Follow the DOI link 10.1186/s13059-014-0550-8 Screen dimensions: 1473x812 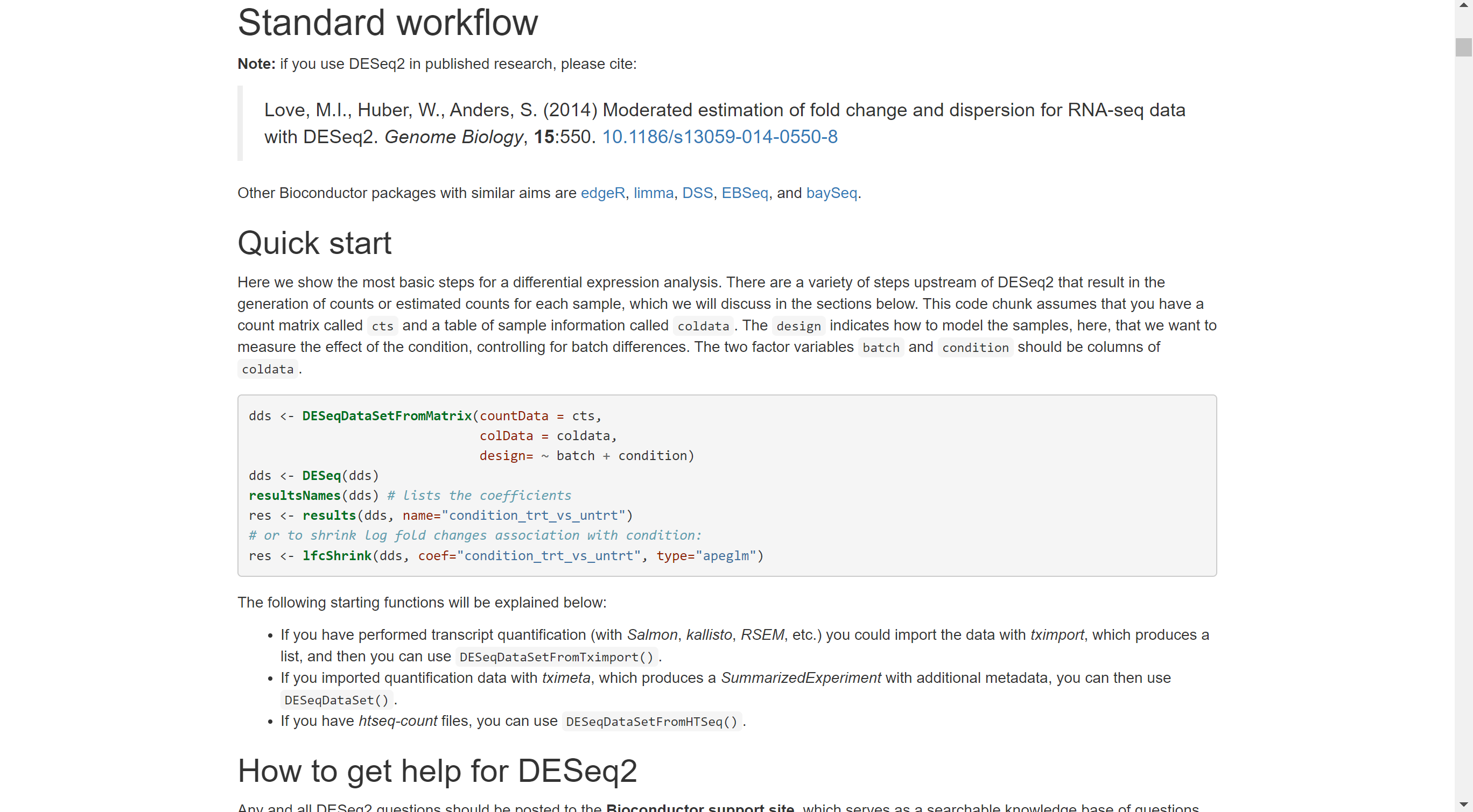(x=720, y=137)
